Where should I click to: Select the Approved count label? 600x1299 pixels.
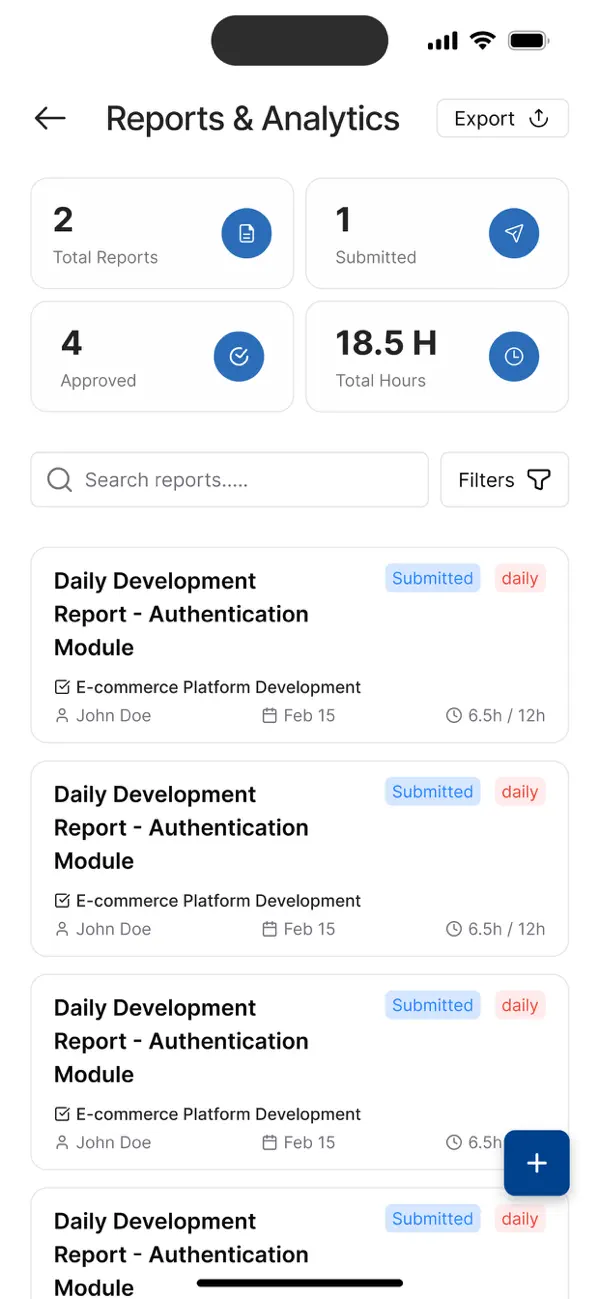click(98, 381)
